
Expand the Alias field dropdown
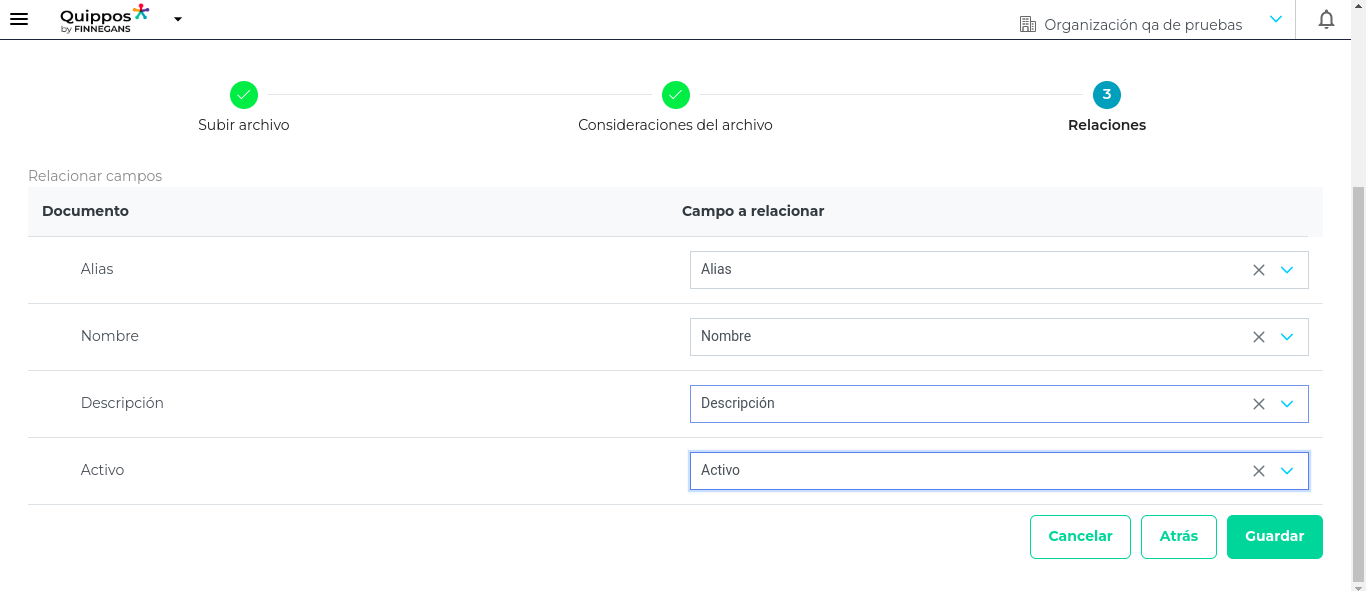pos(1287,270)
